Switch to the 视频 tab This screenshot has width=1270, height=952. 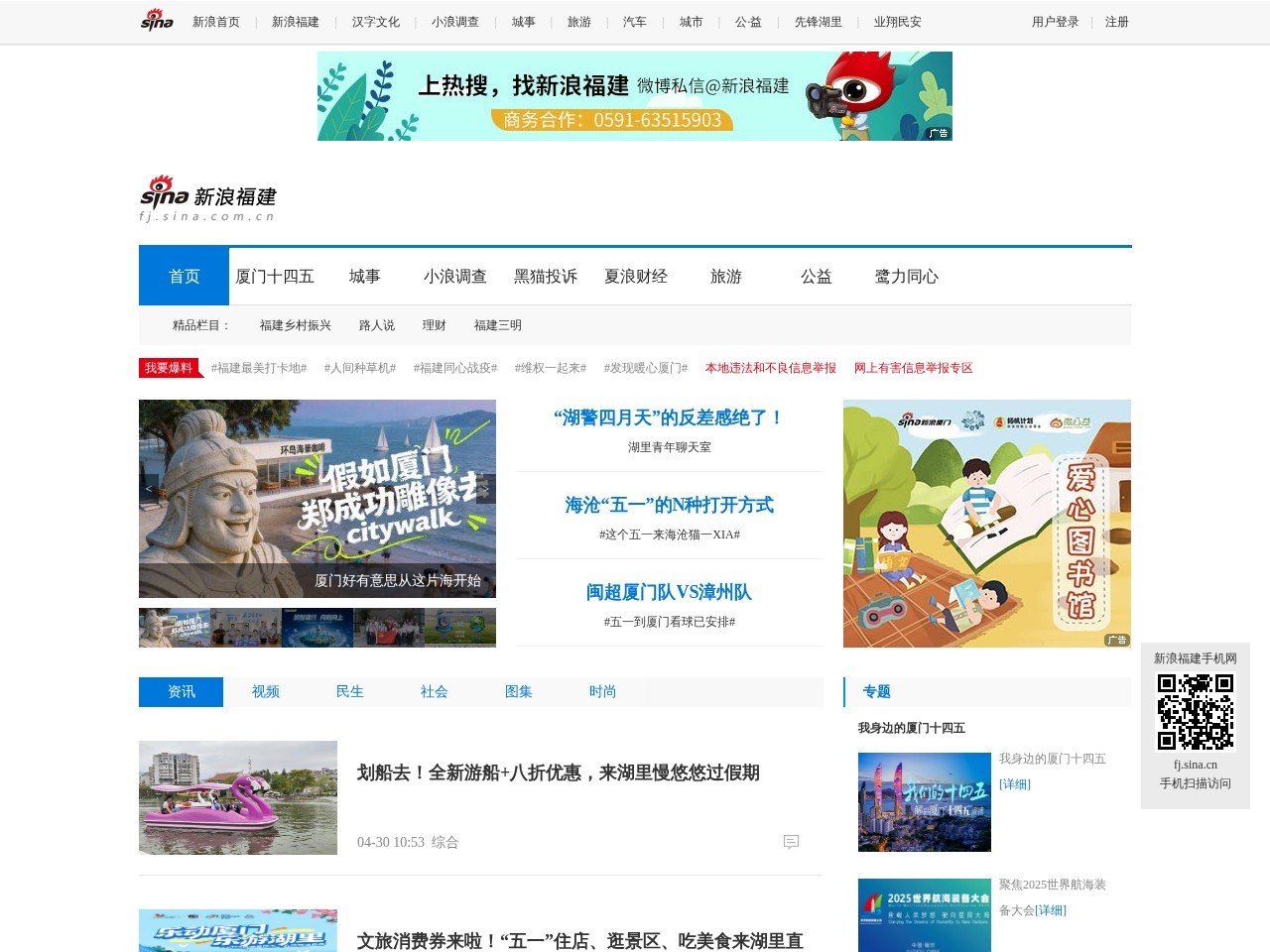click(x=266, y=692)
